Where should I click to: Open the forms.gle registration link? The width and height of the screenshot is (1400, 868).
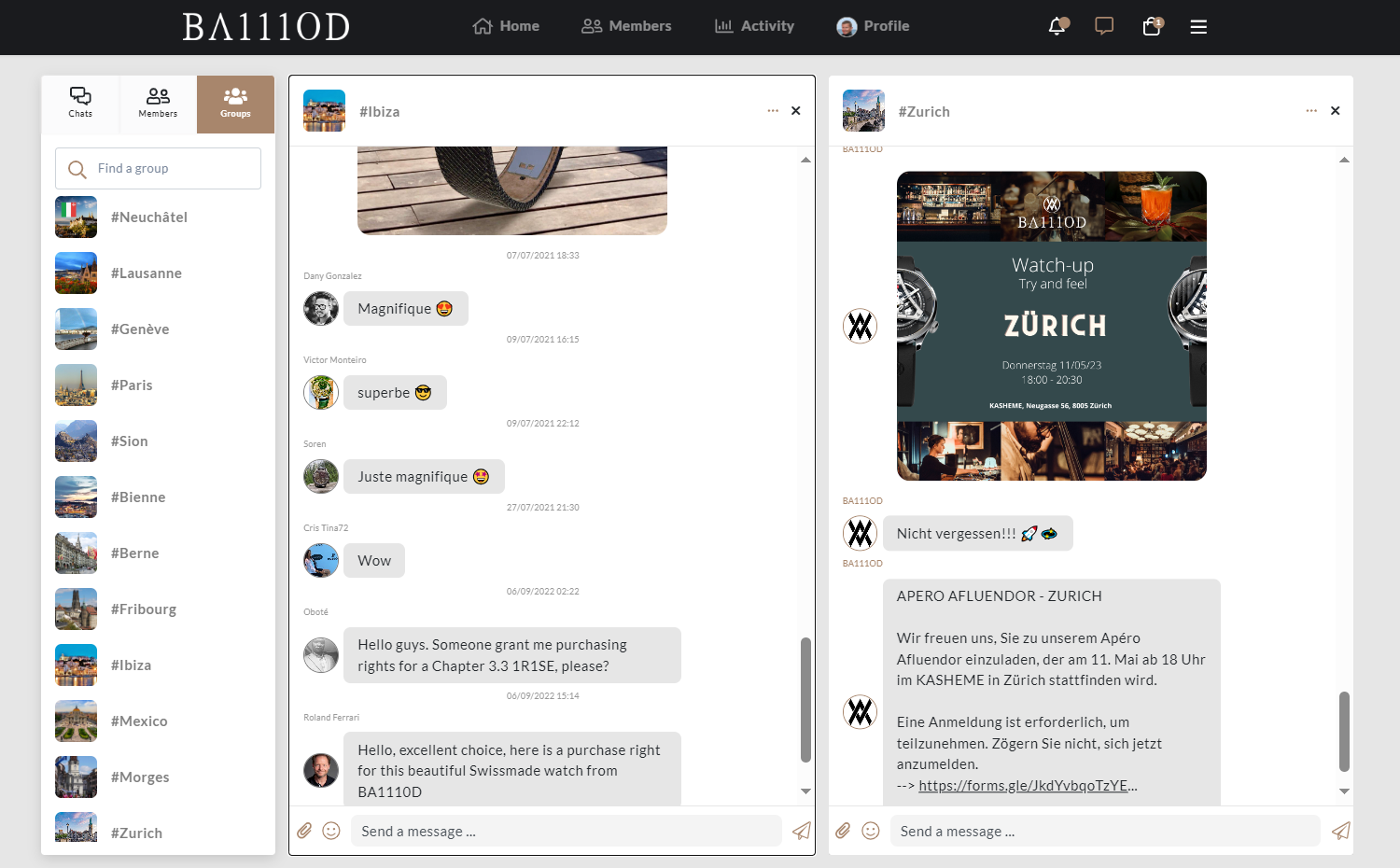point(1023,786)
